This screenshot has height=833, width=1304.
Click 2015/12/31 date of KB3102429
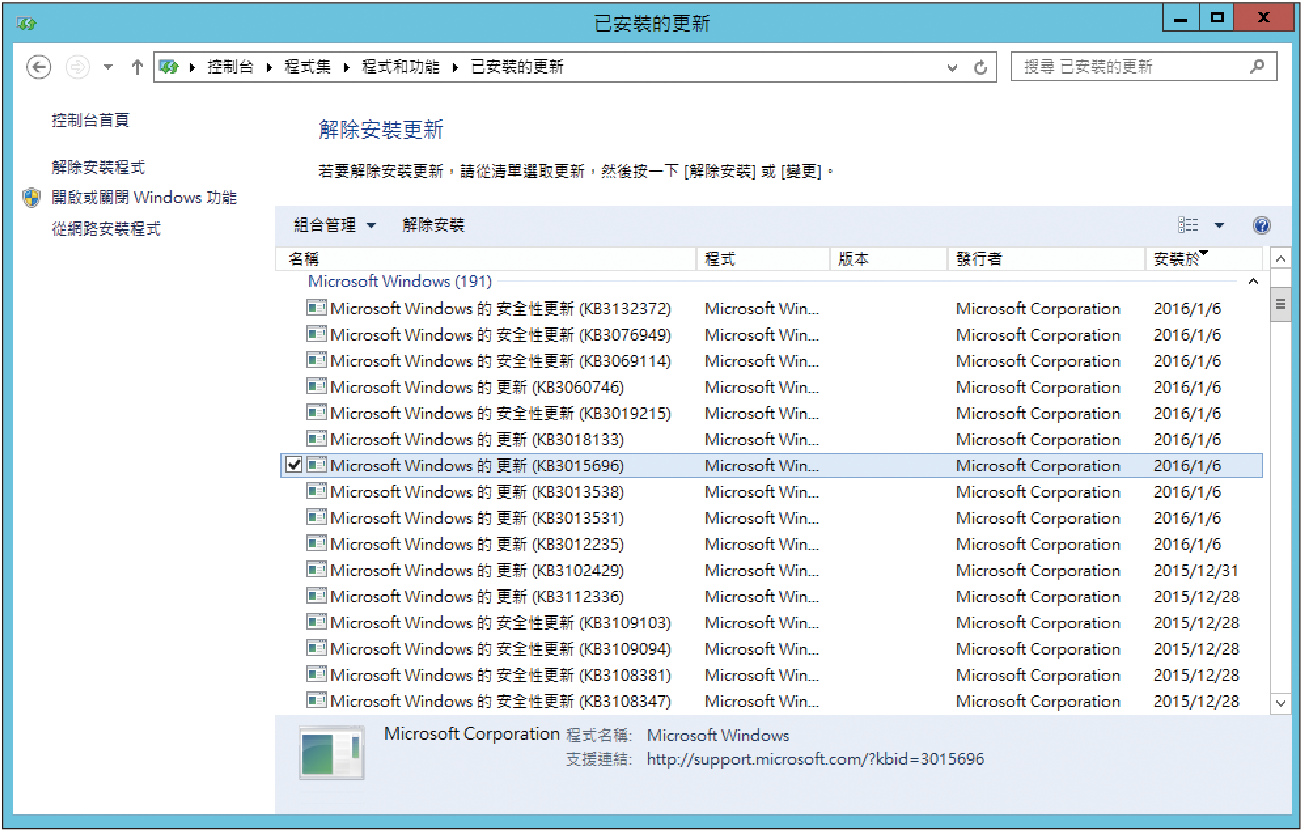coord(1197,570)
